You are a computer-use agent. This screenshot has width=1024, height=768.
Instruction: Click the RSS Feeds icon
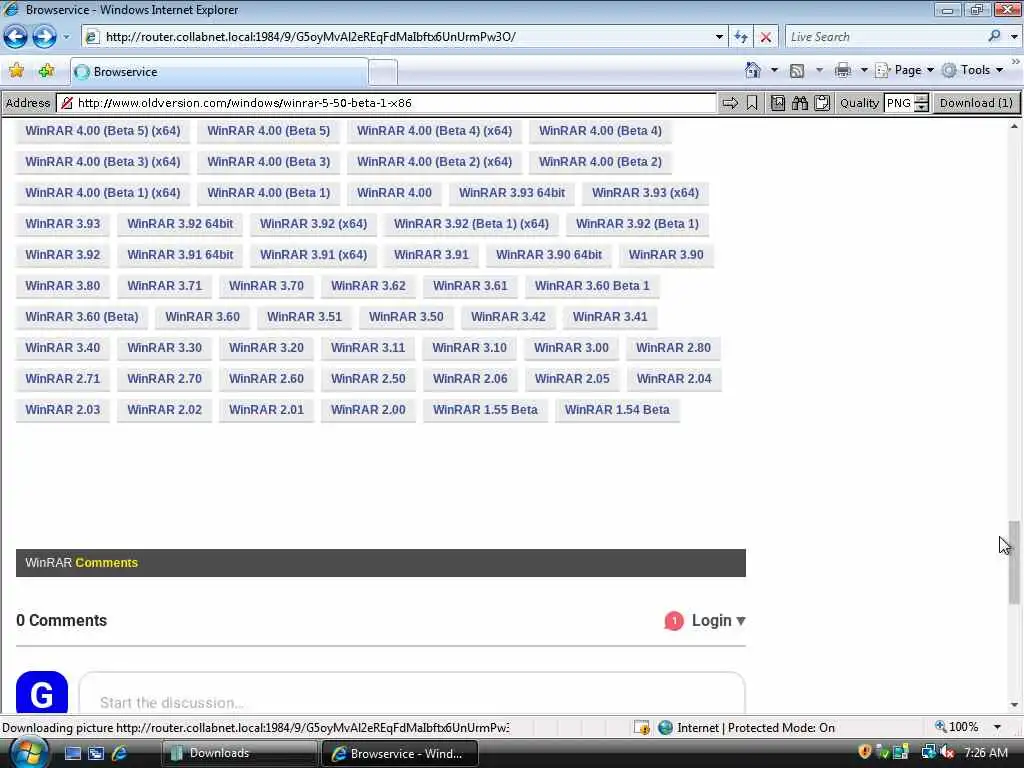click(x=797, y=71)
